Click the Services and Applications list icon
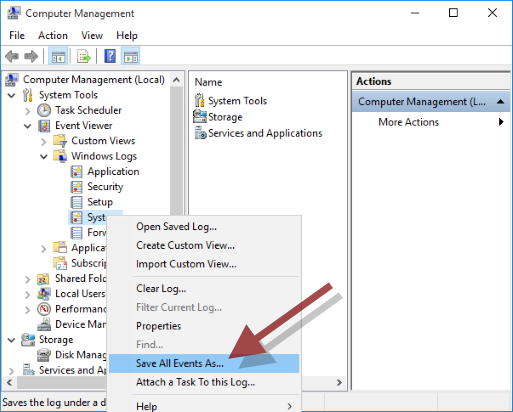This screenshot has height=412, width=513. coord(200,133)
